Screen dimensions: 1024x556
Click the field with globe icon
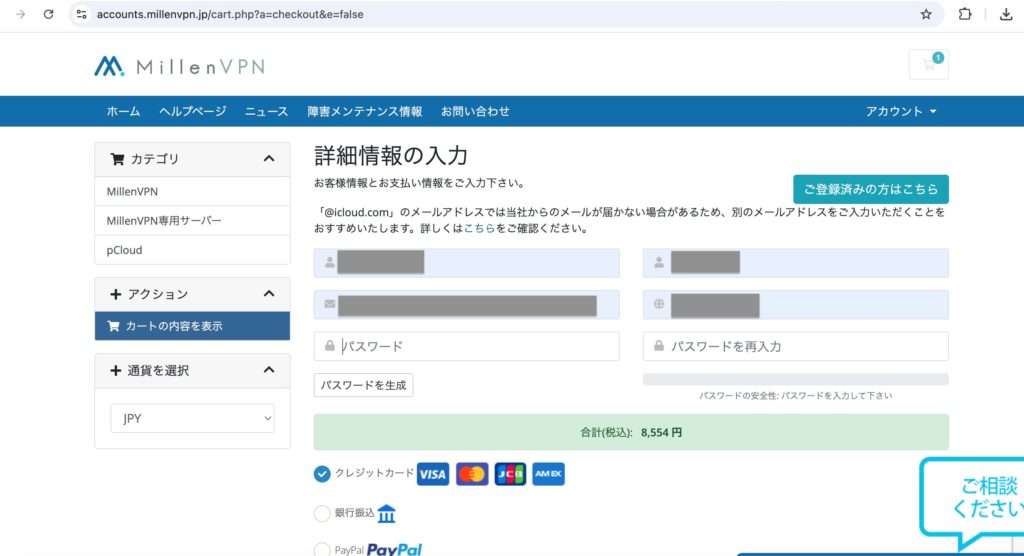(795, 304)
